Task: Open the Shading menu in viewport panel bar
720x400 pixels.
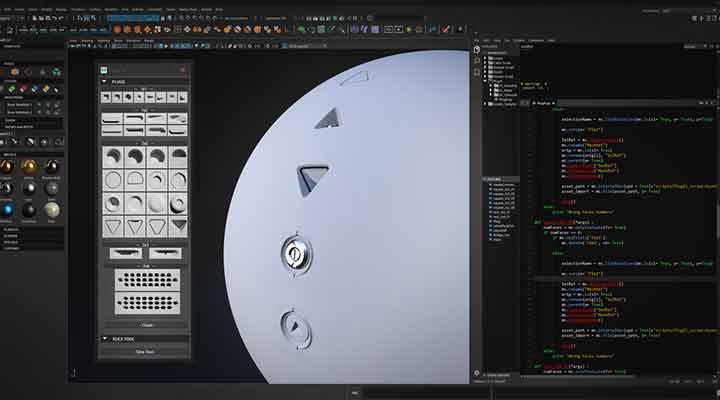Action: point(90,42)
